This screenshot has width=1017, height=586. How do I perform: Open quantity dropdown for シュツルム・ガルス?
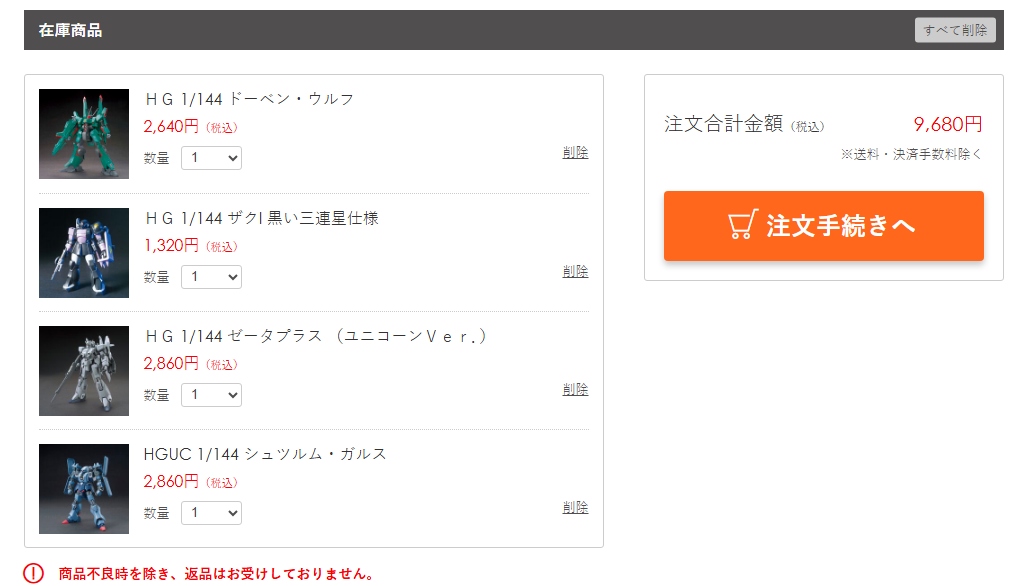tap(211, 513)
